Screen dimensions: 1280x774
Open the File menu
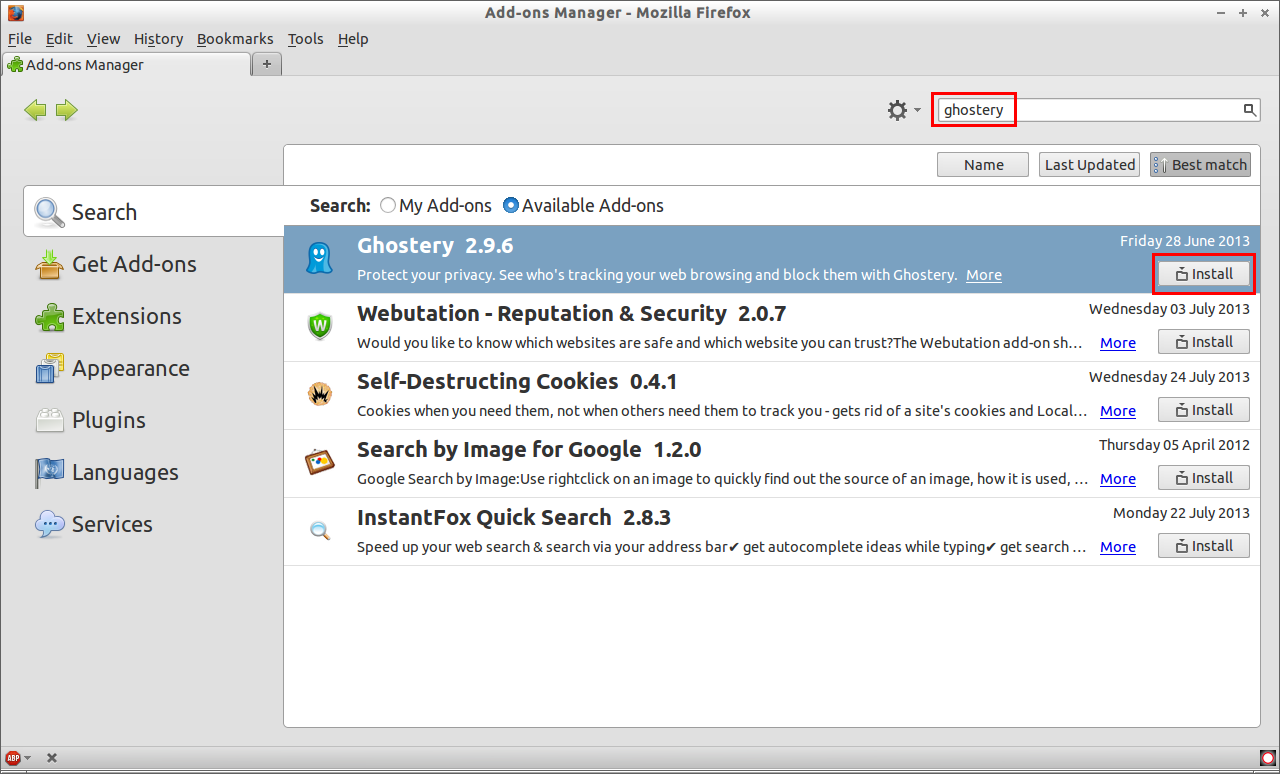click(x=20, y=39)
